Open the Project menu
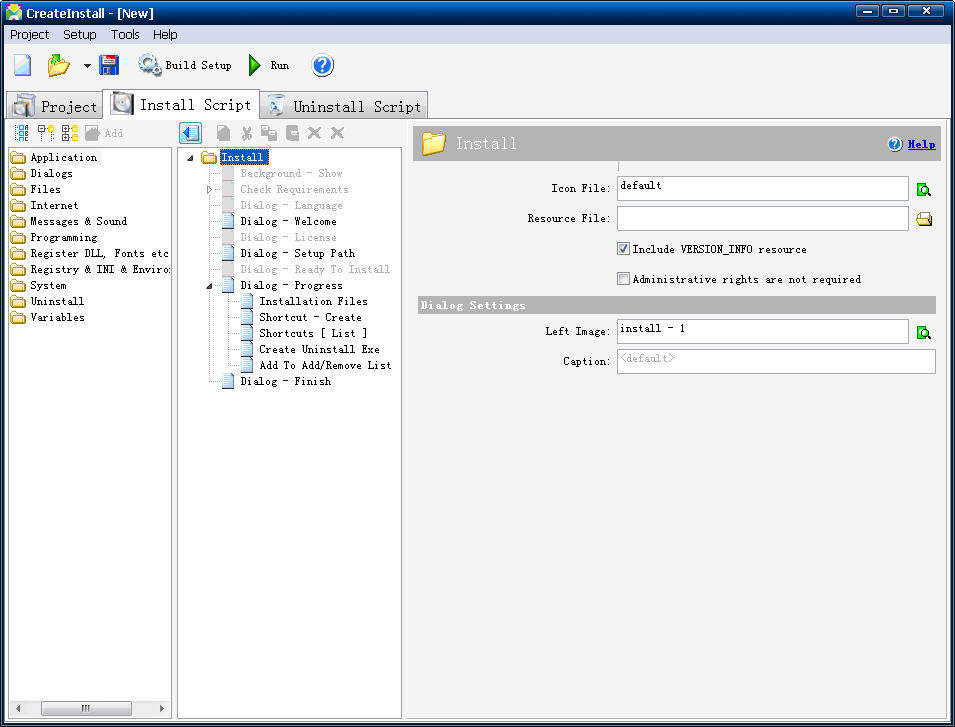The height and width of the screenshot is (727, 955). (29, 35)
